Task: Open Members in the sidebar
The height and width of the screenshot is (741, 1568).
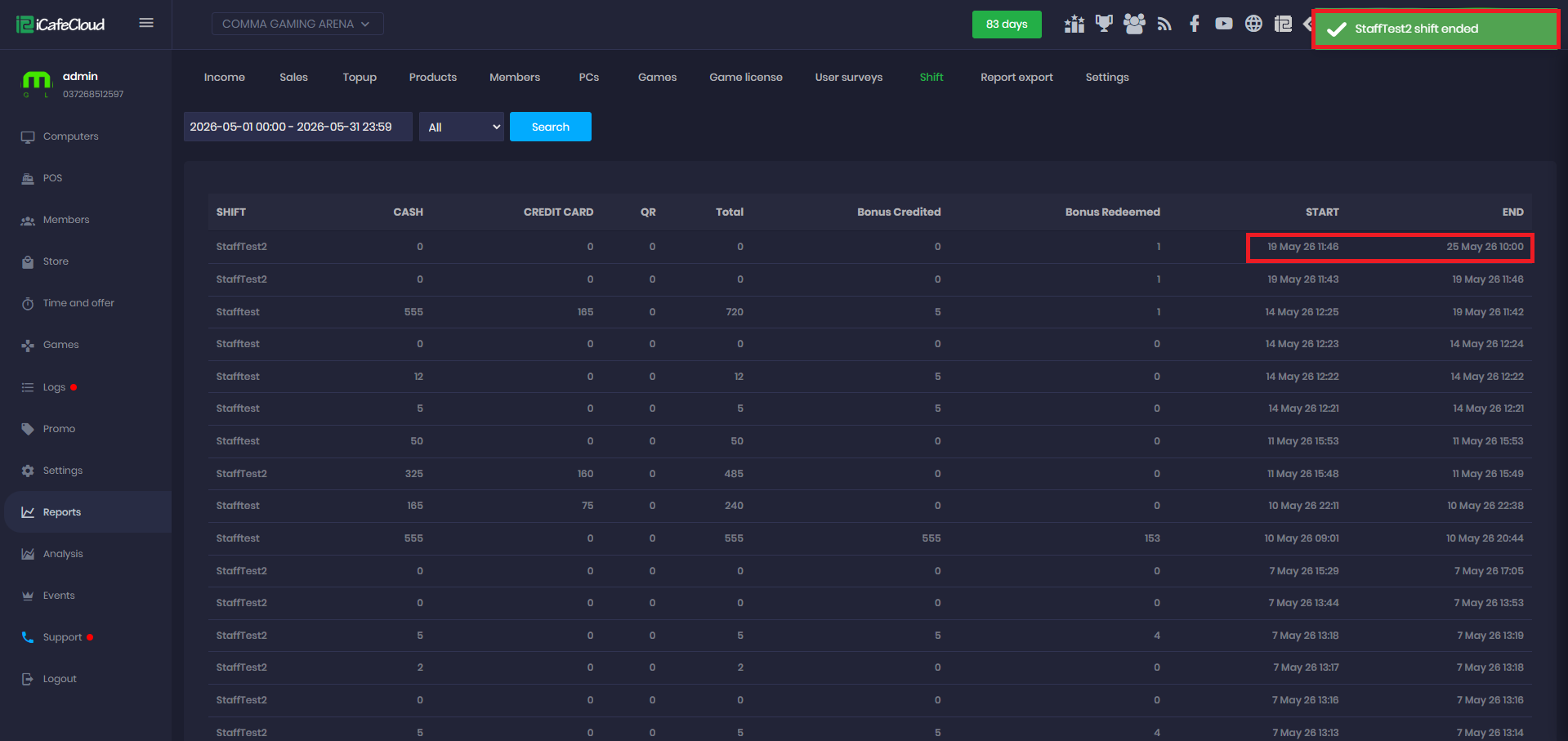Action: 66,220
